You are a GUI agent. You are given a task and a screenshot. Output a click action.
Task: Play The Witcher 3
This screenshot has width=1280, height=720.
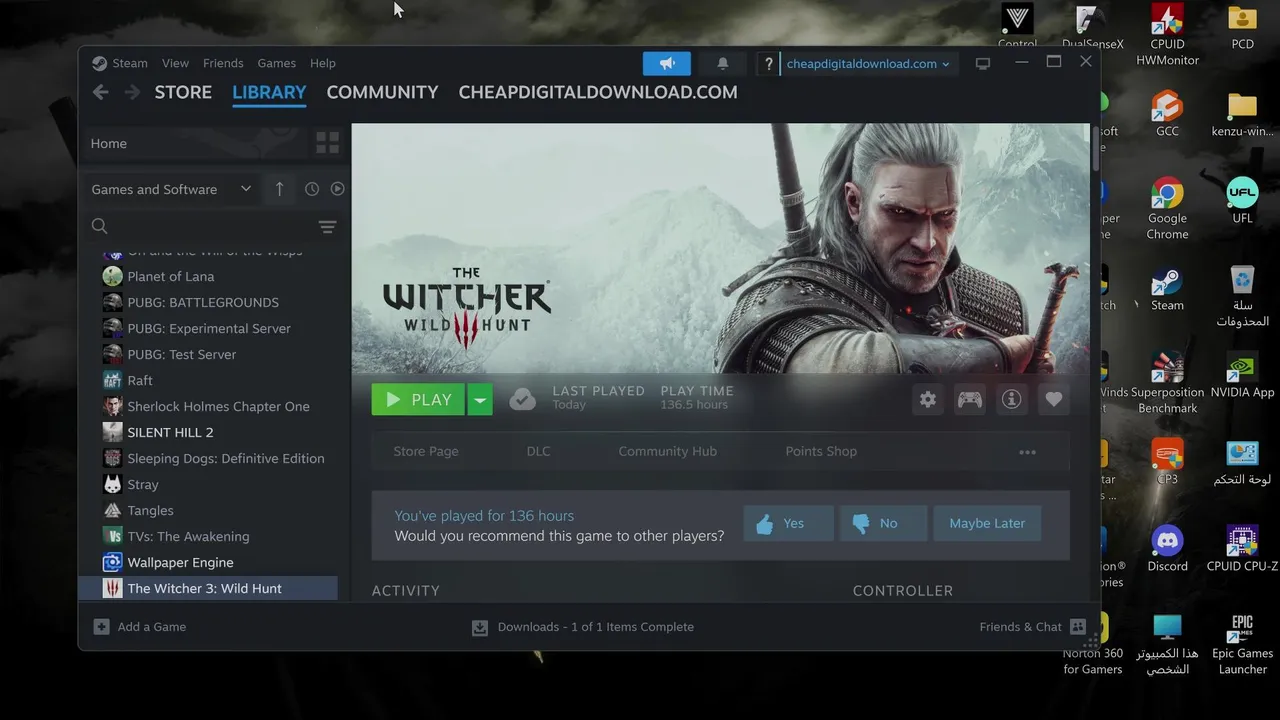pyautogui.click(x=419, y=399)
